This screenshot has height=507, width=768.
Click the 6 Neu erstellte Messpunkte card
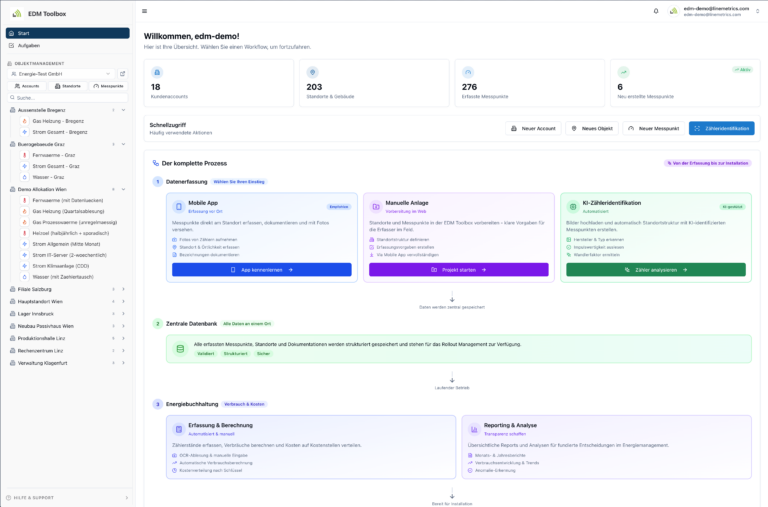click(685, 83)
